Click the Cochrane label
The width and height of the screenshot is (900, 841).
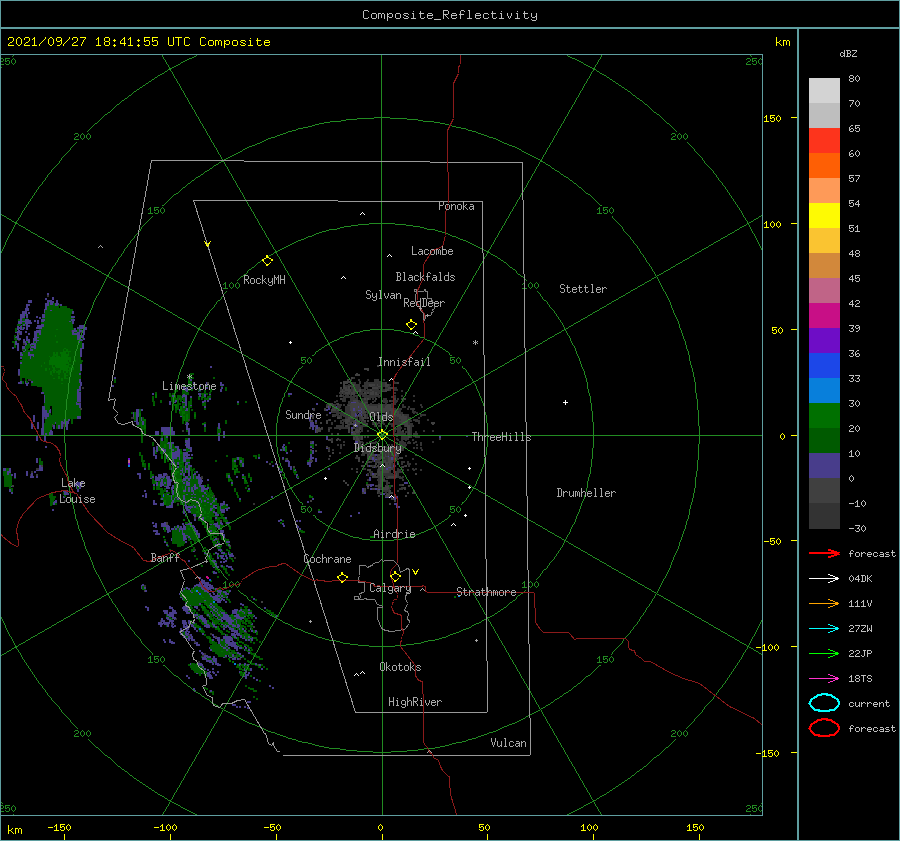click(x=327, y=559)
